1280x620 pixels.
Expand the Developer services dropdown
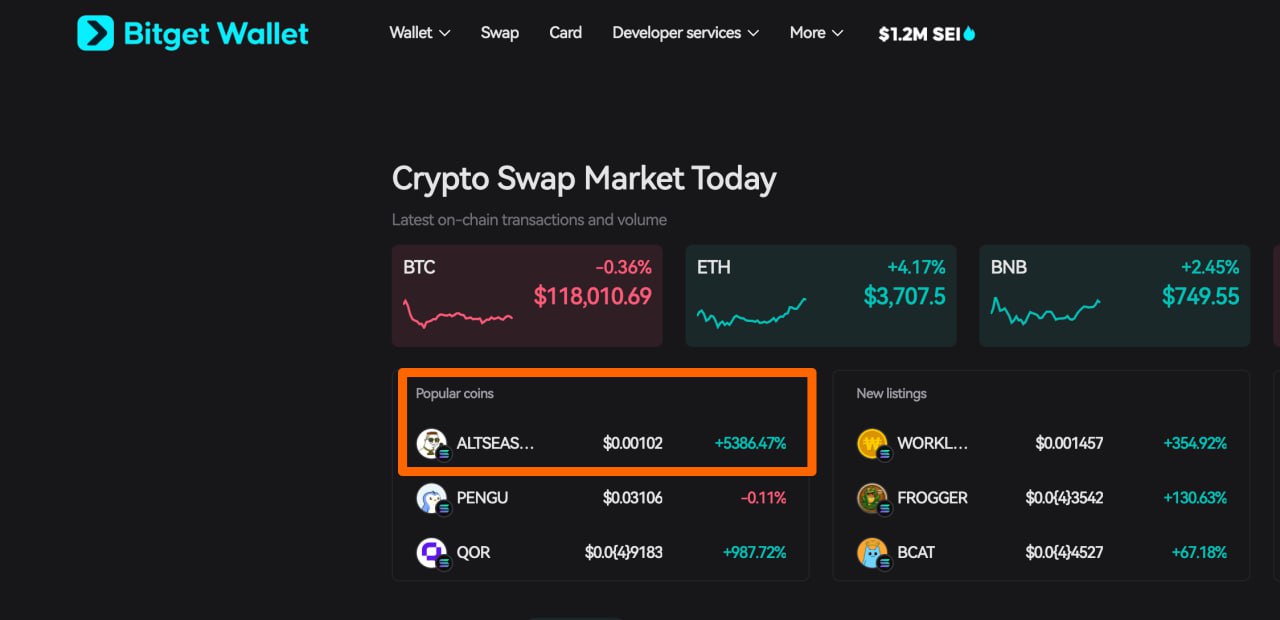pos(686,33)
